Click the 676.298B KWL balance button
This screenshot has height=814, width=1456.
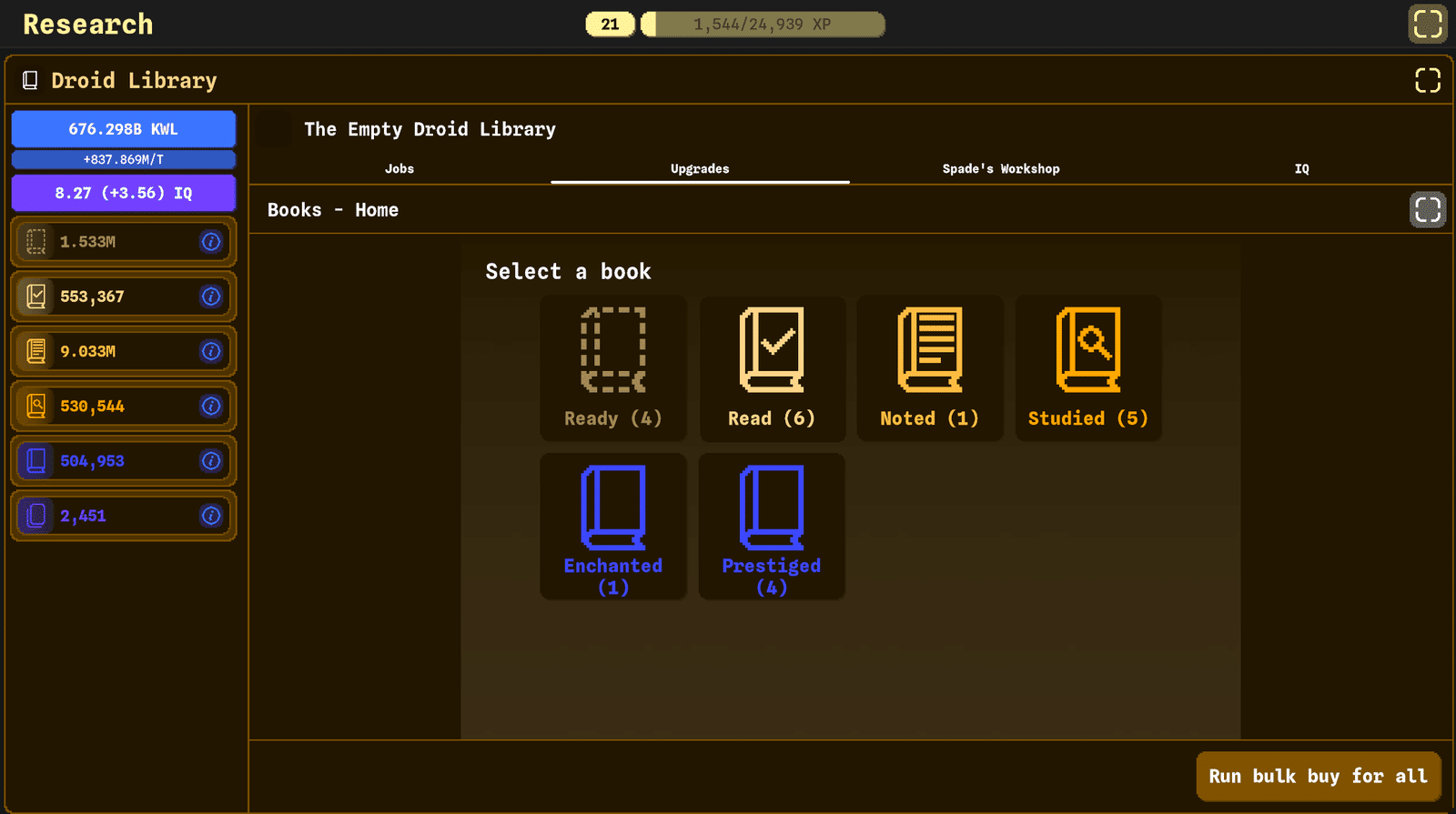click(124, 129)
